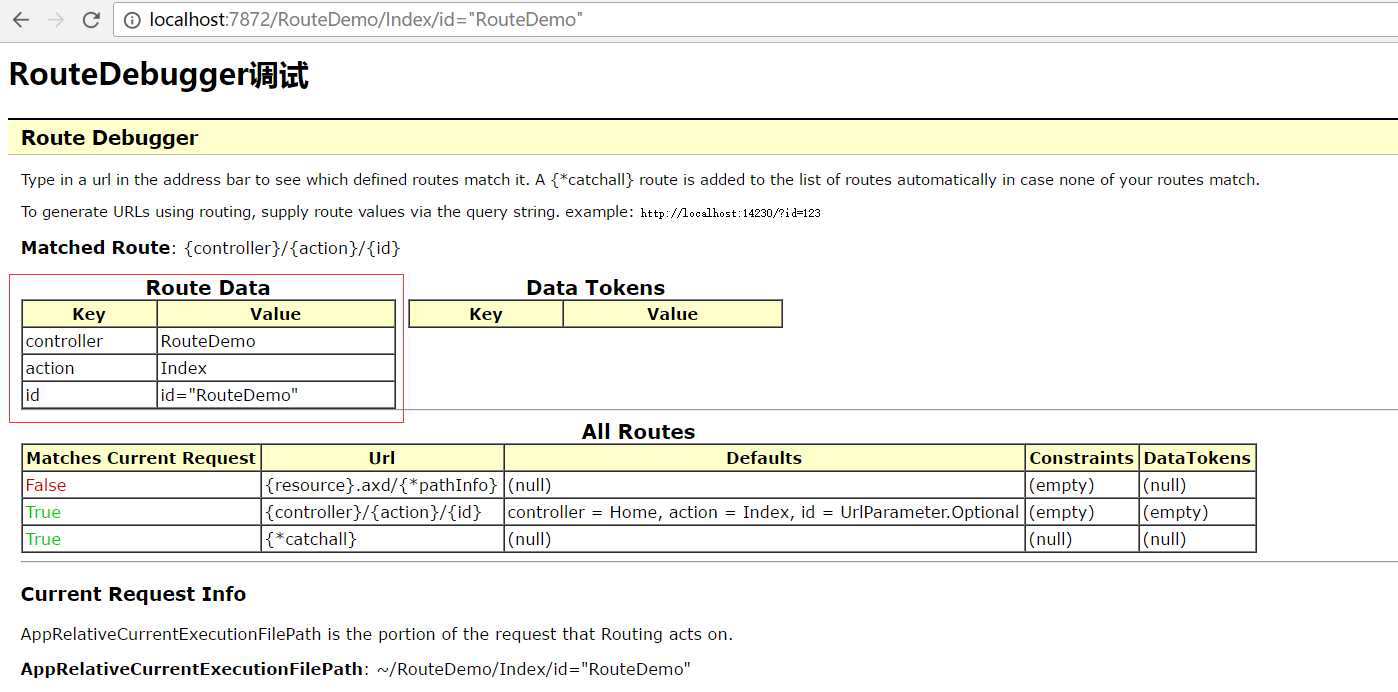Click the Matched Route label
Screen dimensions: 1398x692
tap(96, 248)
